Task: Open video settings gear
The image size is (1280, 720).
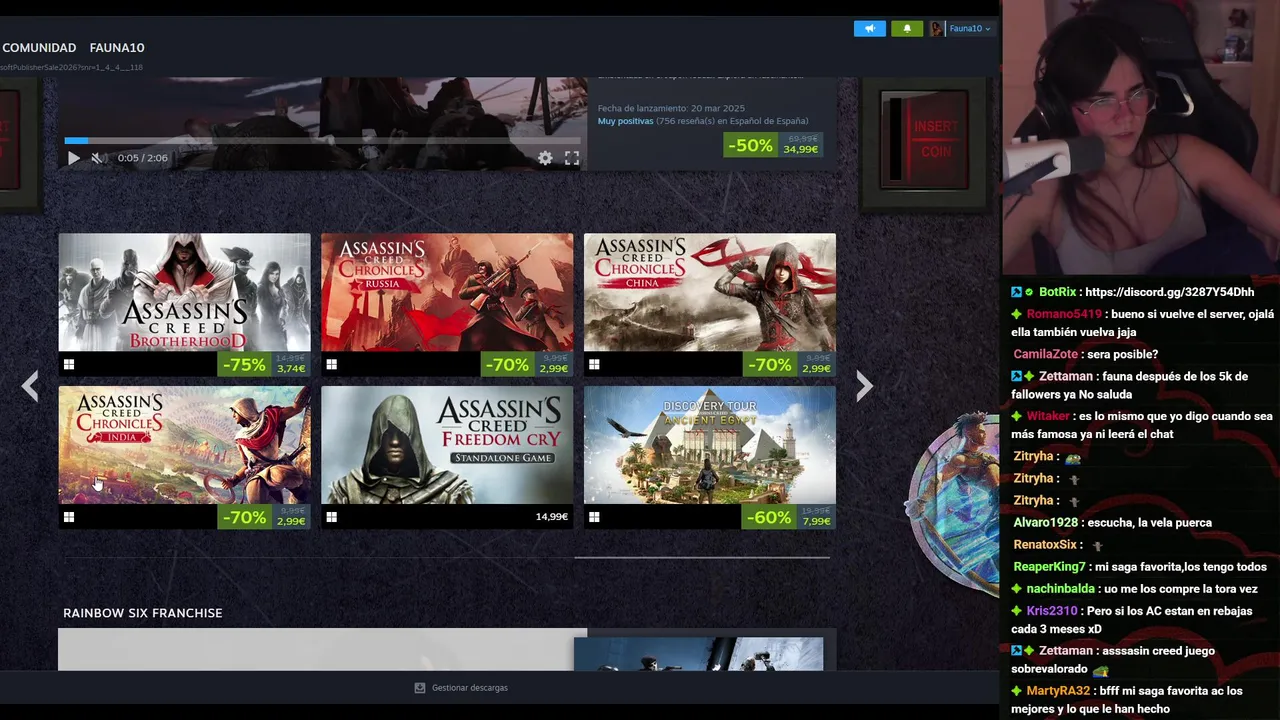Action: pos(545,158)
